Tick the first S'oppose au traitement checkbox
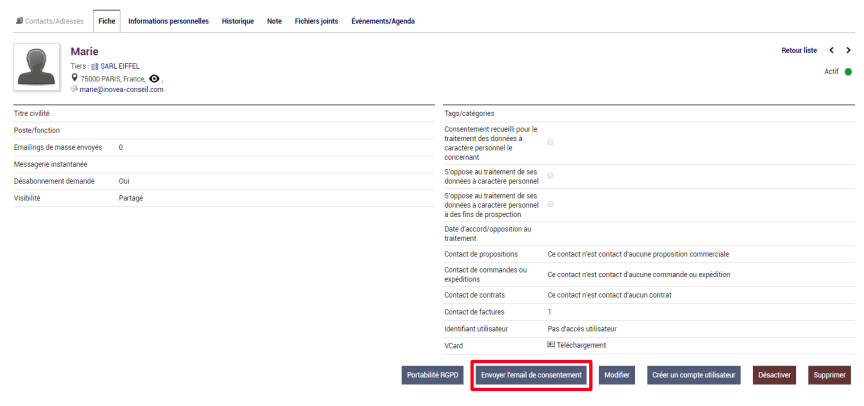 (x=550, y=175)
